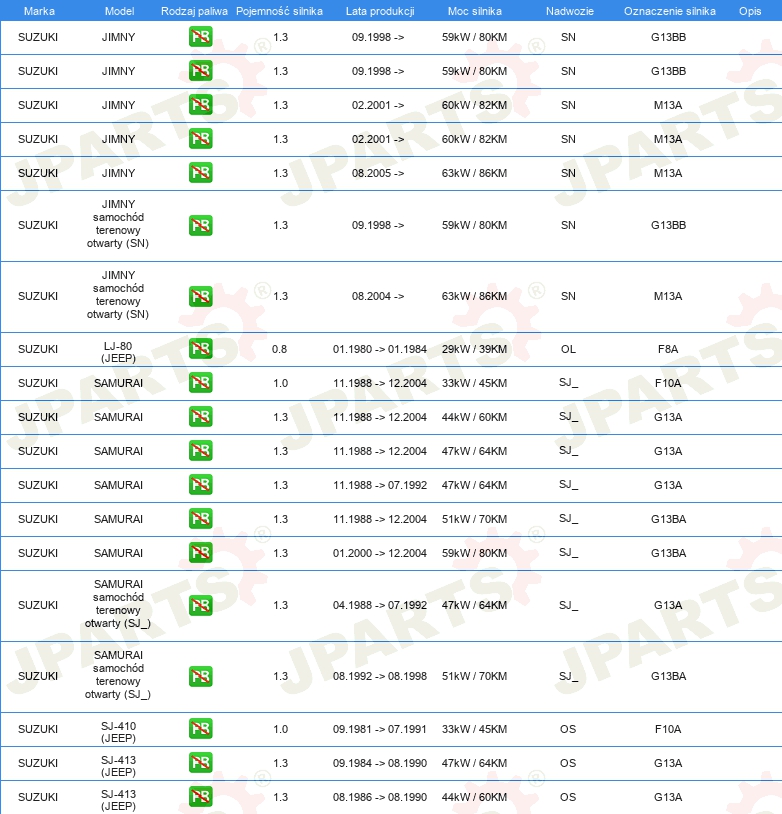782x814 pixels.
Task: Click the 29kW / 39KM power cell
Action: tap(475, 349)
